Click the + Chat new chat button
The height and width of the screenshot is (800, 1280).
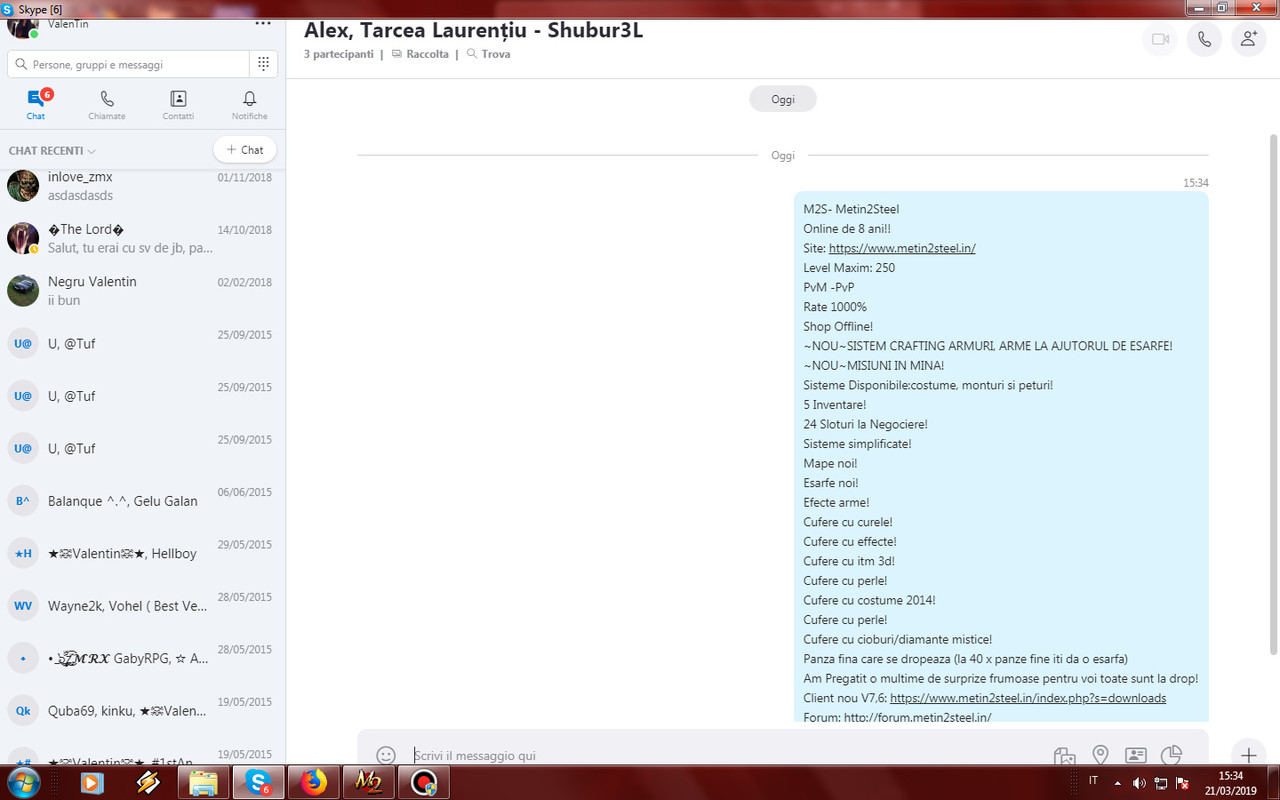tap(245, 150)
